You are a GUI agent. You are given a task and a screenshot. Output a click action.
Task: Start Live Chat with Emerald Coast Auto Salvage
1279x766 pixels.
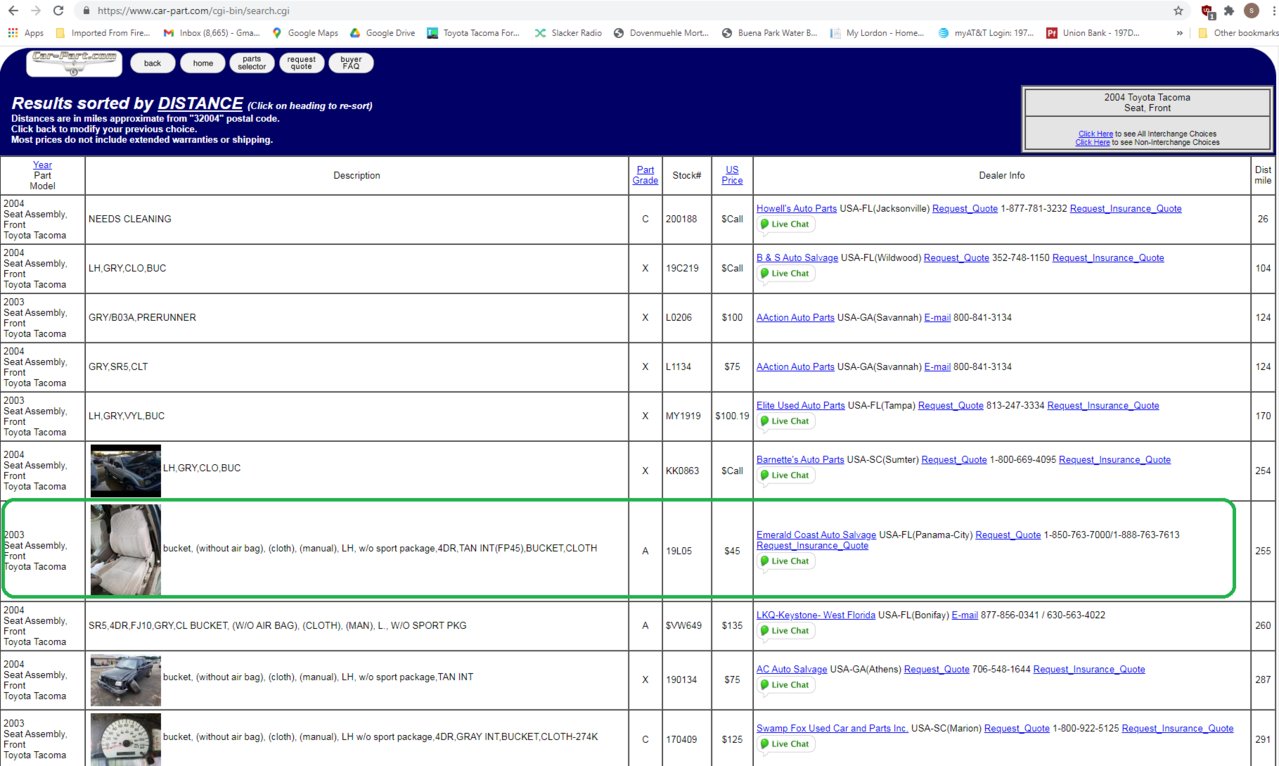[786, 562]
